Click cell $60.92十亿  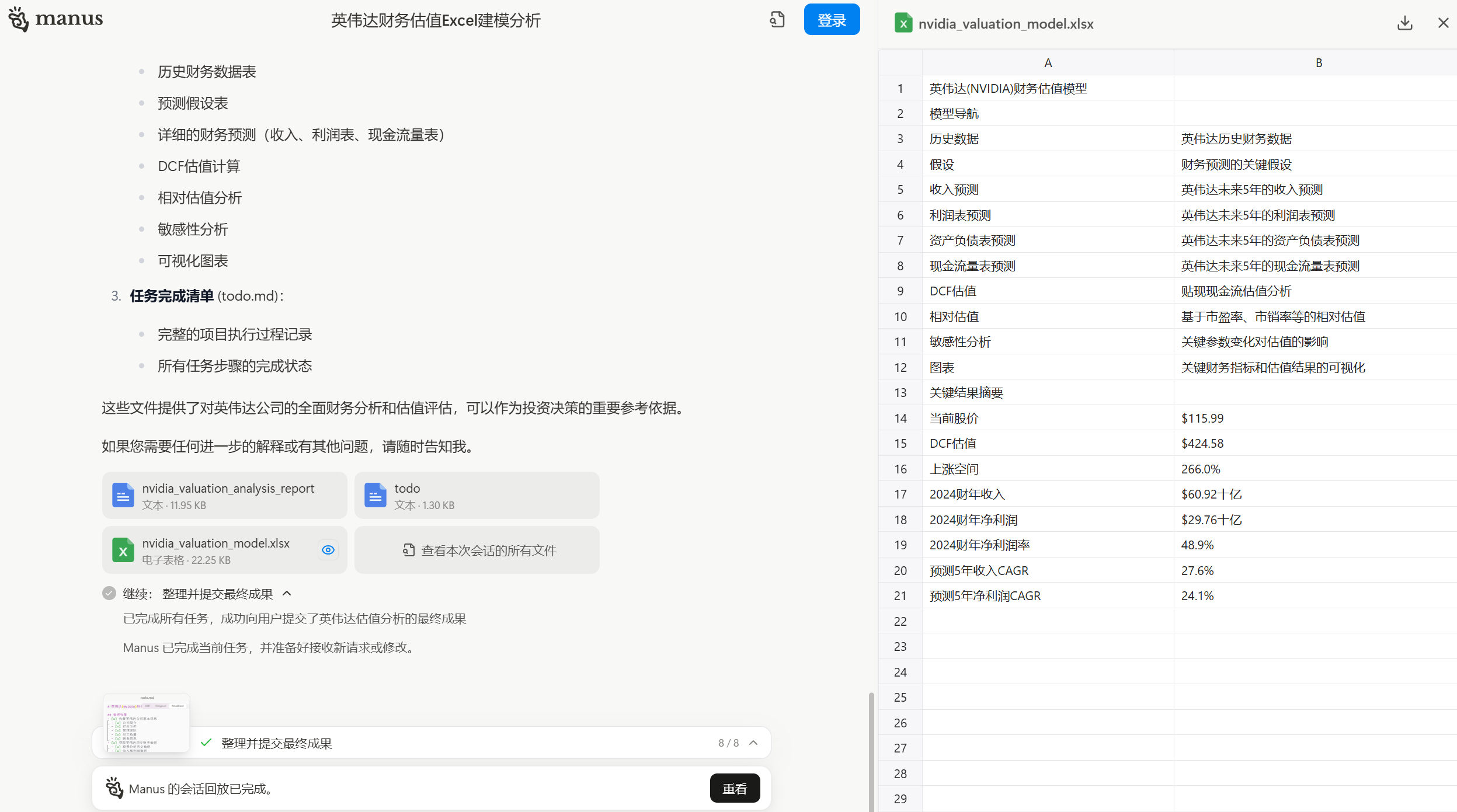point(1316,494)
